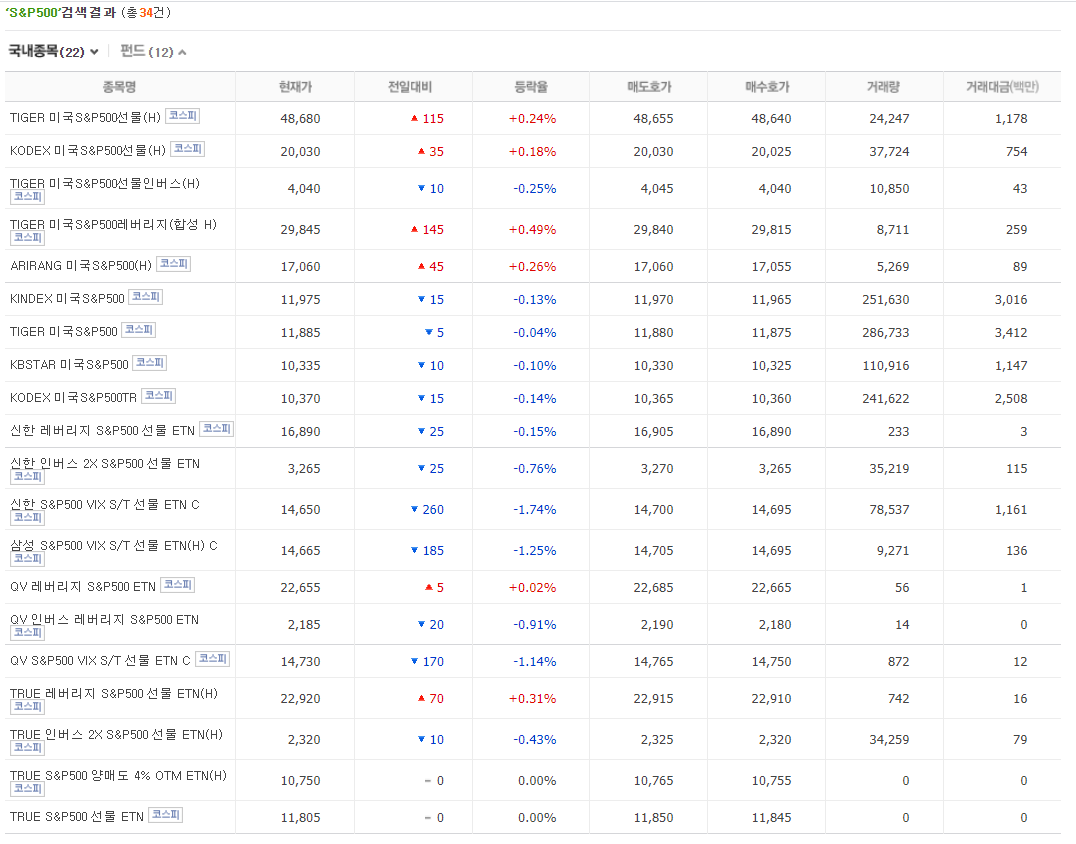Open TRUE S&P500 선물 ETN link
This screenshot has height=844, width=1076.
tap(77, 817)
